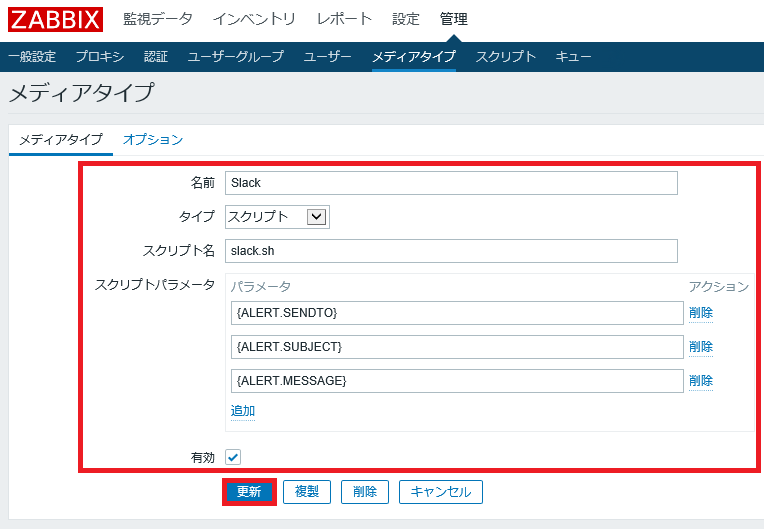The height and width of the screenshot is (529, 764).
Task: Go to ユーザーグループ submenu
Action: (236, 57)
